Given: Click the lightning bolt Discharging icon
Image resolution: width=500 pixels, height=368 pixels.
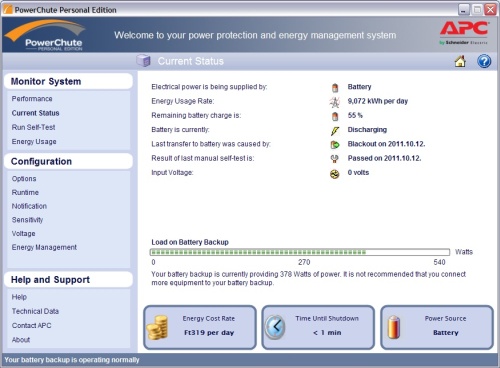Looking at the screenshot, I should coord(335,130).
